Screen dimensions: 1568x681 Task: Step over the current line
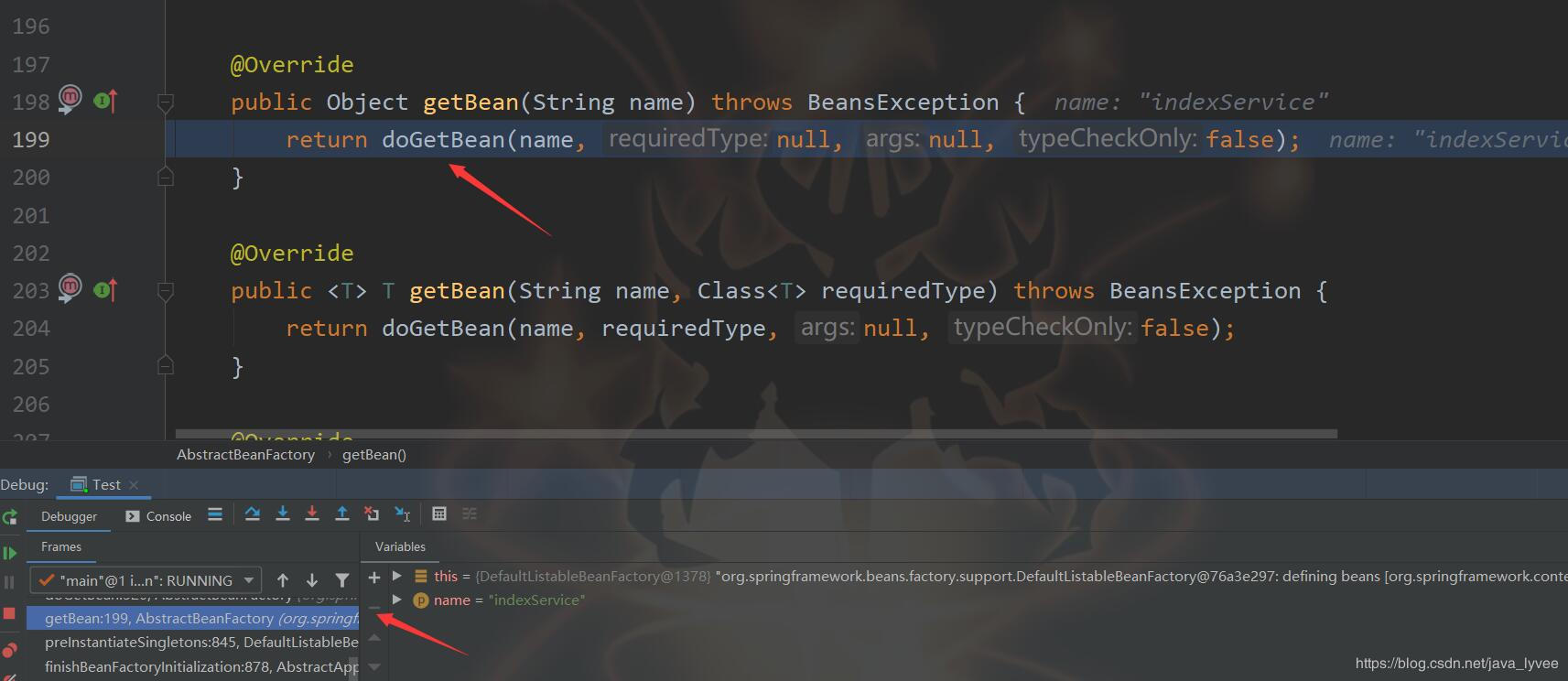pos(253,514)
